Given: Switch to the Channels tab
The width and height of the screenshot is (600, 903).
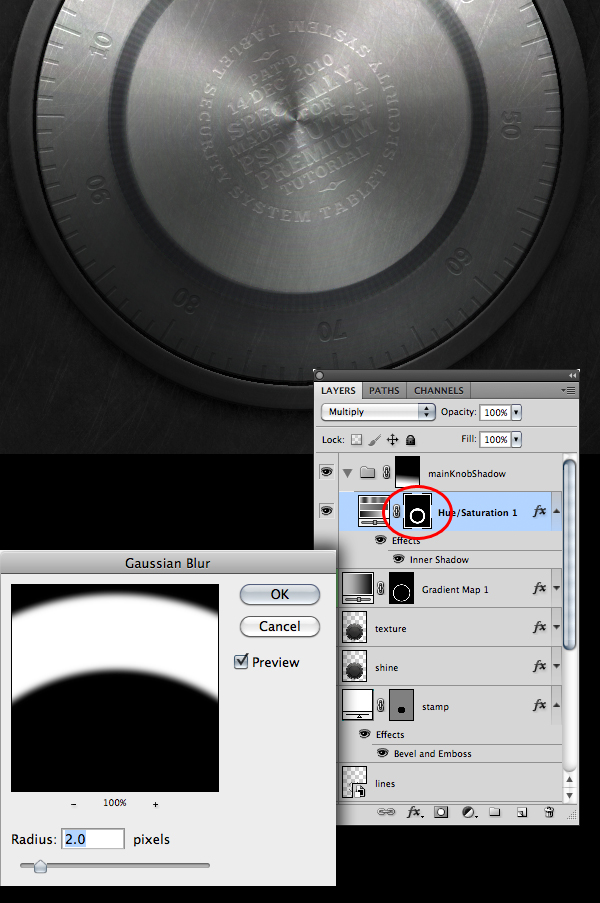Looking at the screenshot, I should click(439, 390).
